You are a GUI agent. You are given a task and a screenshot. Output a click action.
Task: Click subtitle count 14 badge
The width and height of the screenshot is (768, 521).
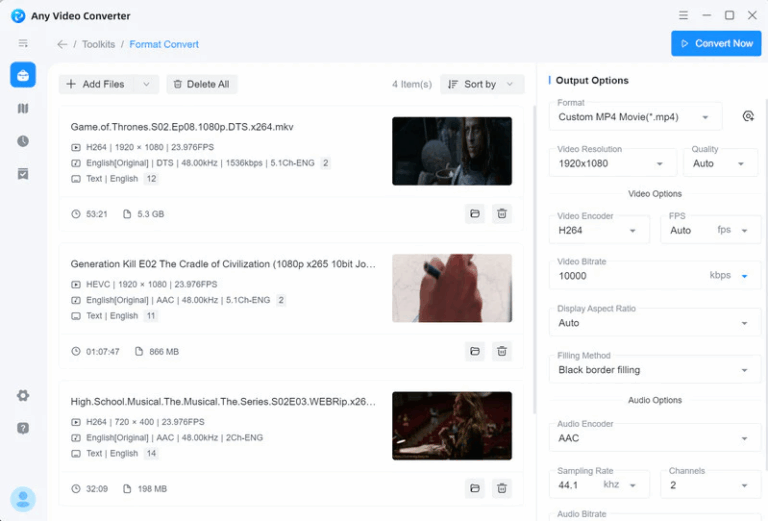[x=151, y=453]
